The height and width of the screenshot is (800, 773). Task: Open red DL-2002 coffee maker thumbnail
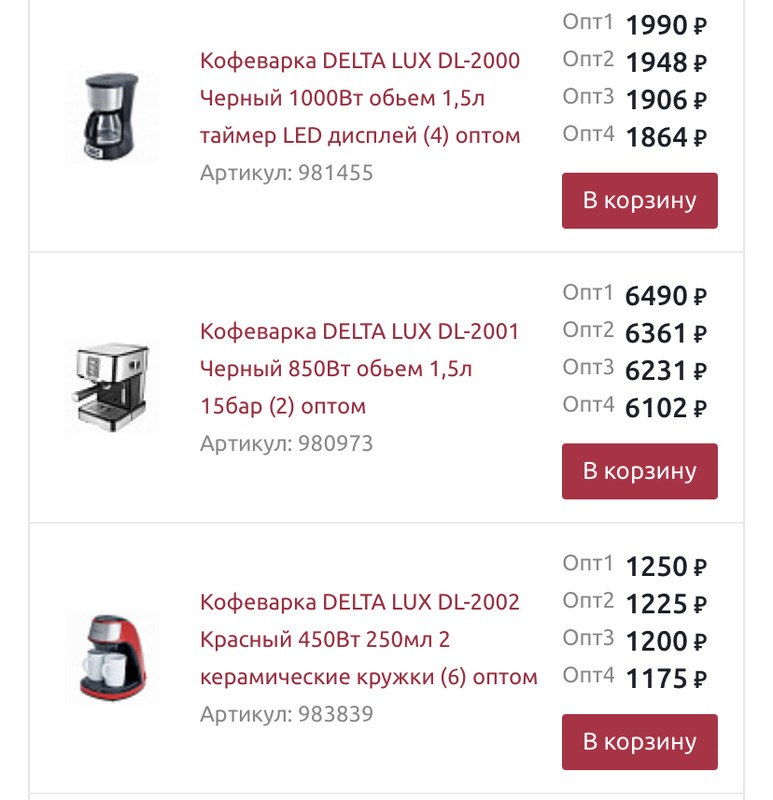(112, 658)
